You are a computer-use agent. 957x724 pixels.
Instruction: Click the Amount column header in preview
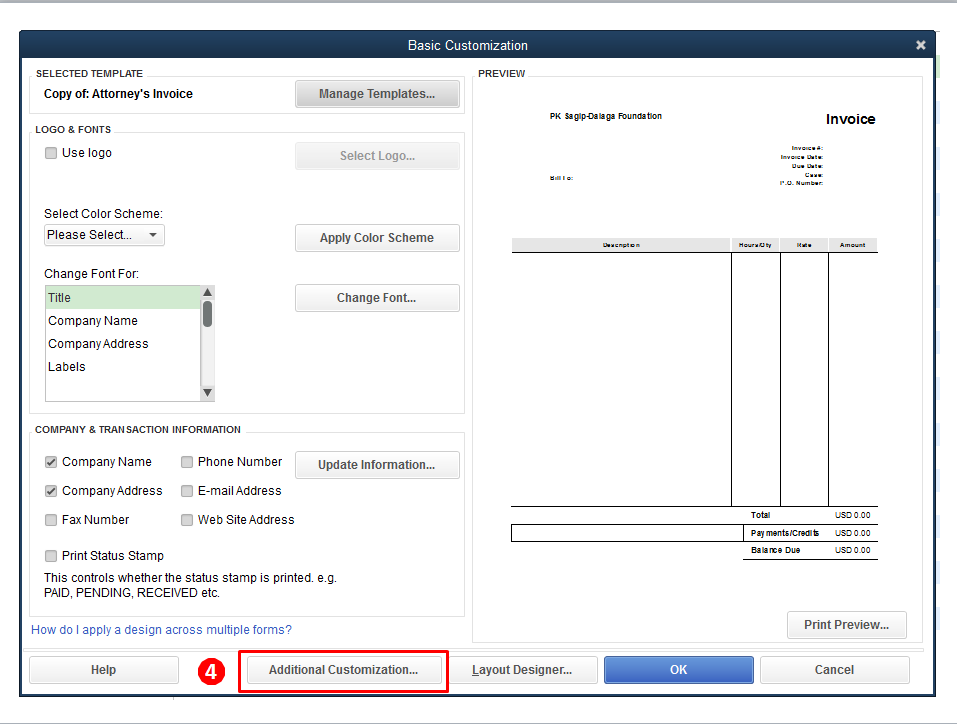pyautogui.click(x=852, y=245)
